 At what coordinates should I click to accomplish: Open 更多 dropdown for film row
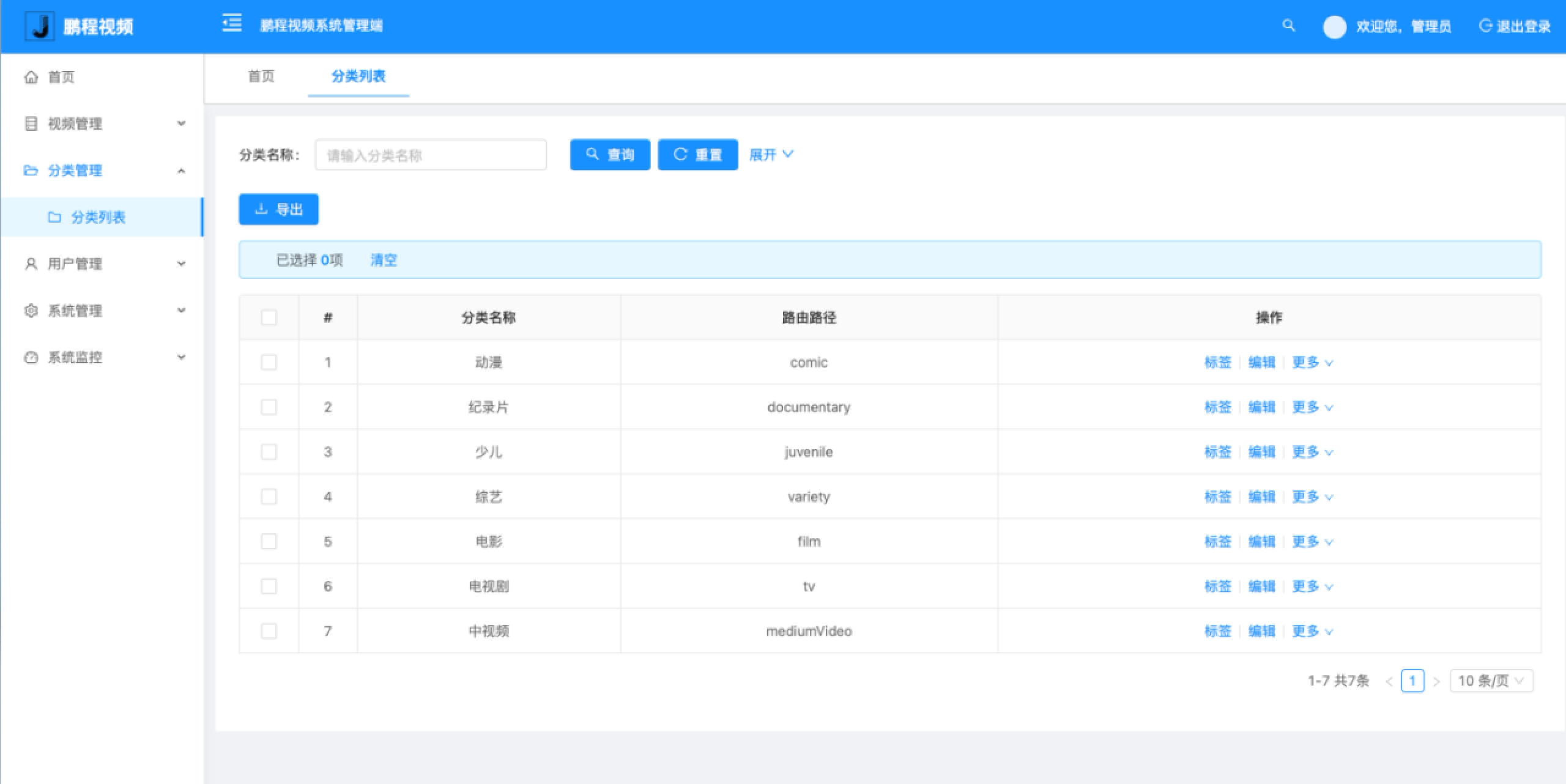point(1312,542)
